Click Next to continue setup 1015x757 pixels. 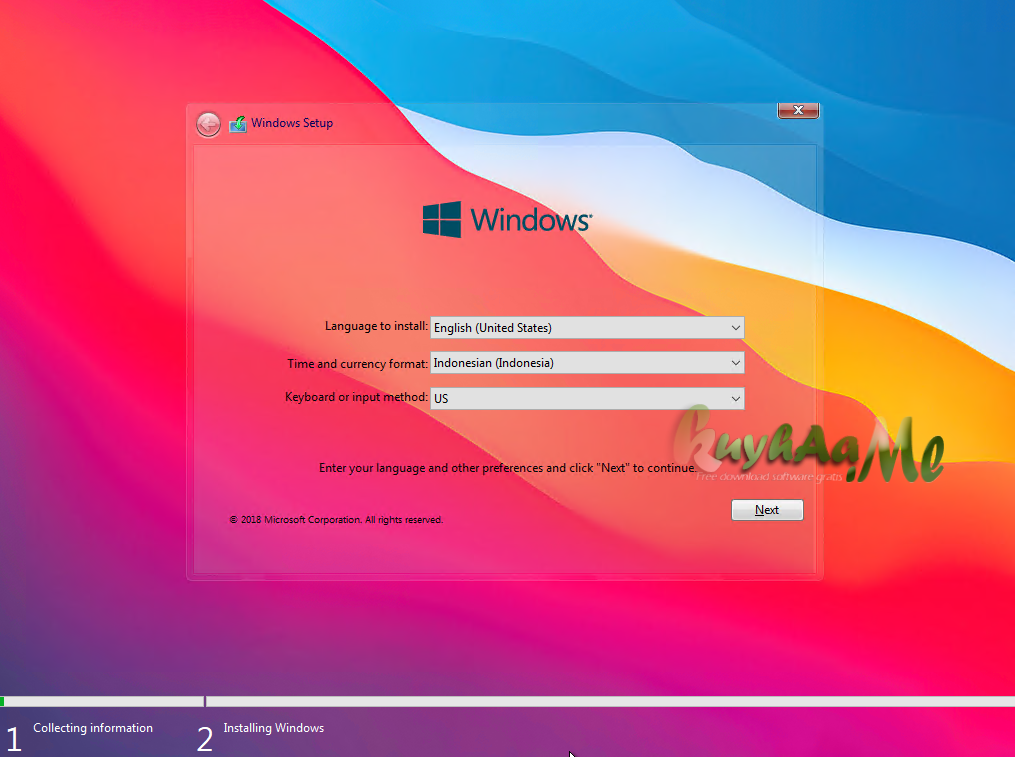coord(767,510)
